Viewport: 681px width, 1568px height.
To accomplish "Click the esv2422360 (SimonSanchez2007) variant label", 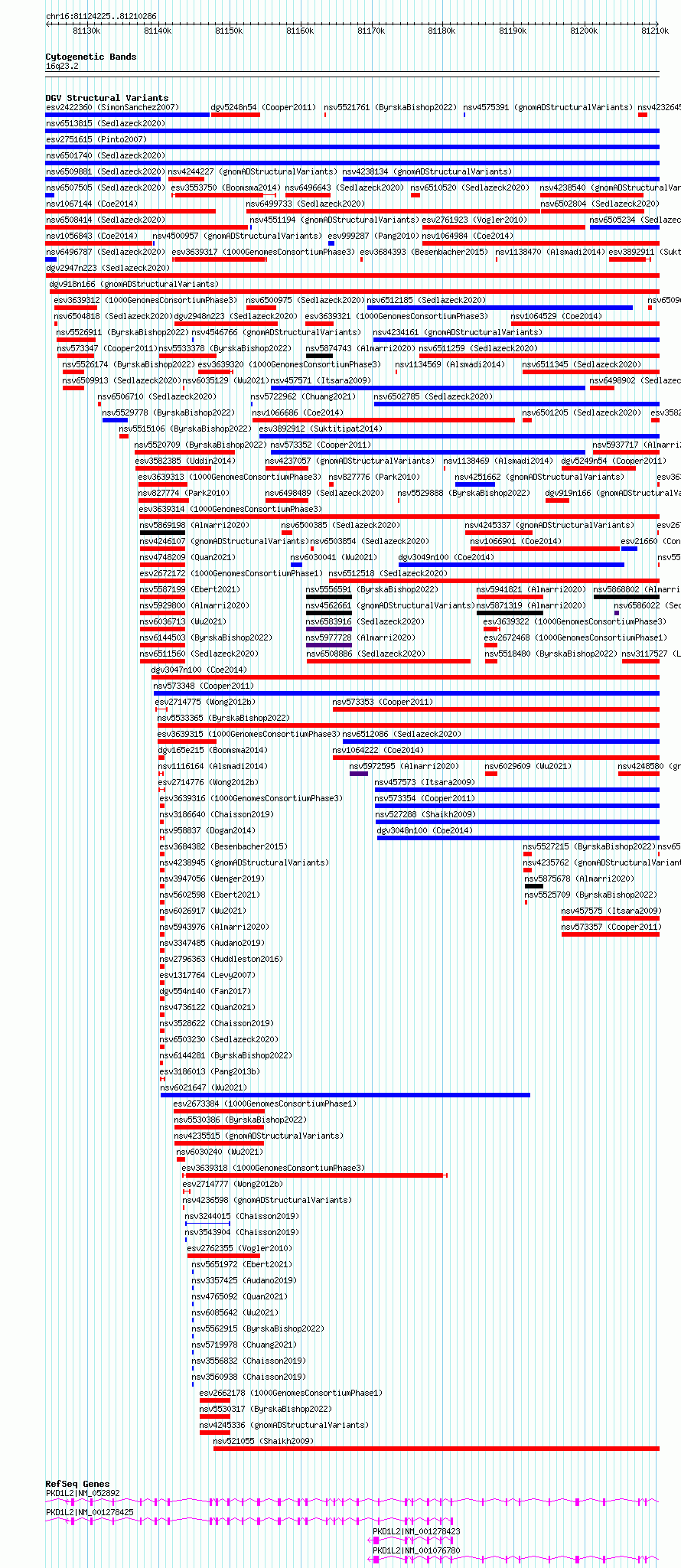I will [112, 107].
